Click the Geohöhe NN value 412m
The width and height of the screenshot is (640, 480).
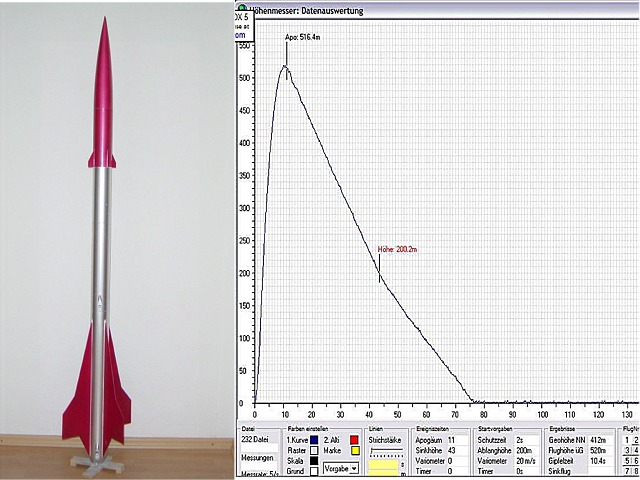(598, 440)
